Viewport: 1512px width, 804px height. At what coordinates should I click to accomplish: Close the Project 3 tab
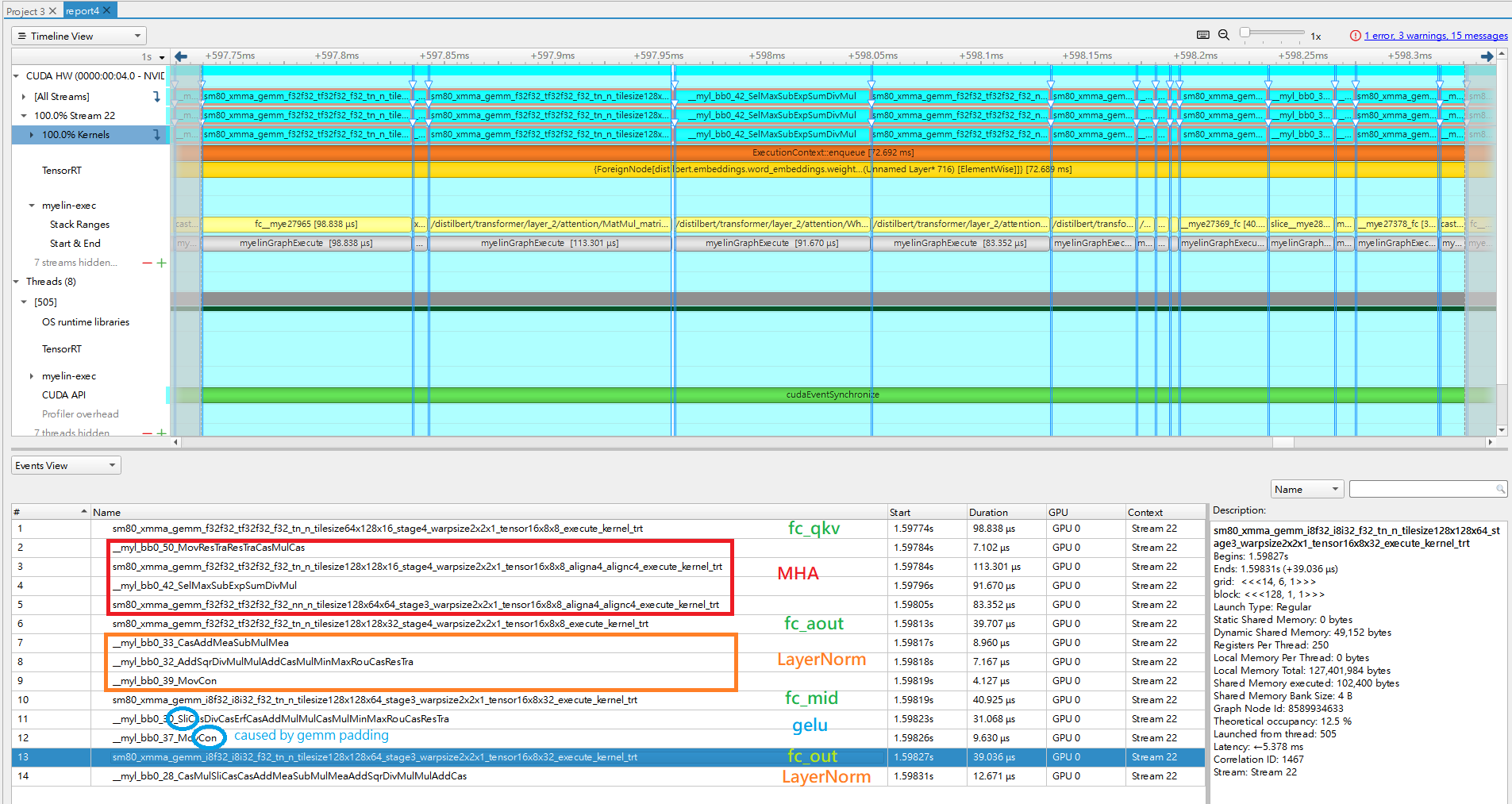(52, 11)
